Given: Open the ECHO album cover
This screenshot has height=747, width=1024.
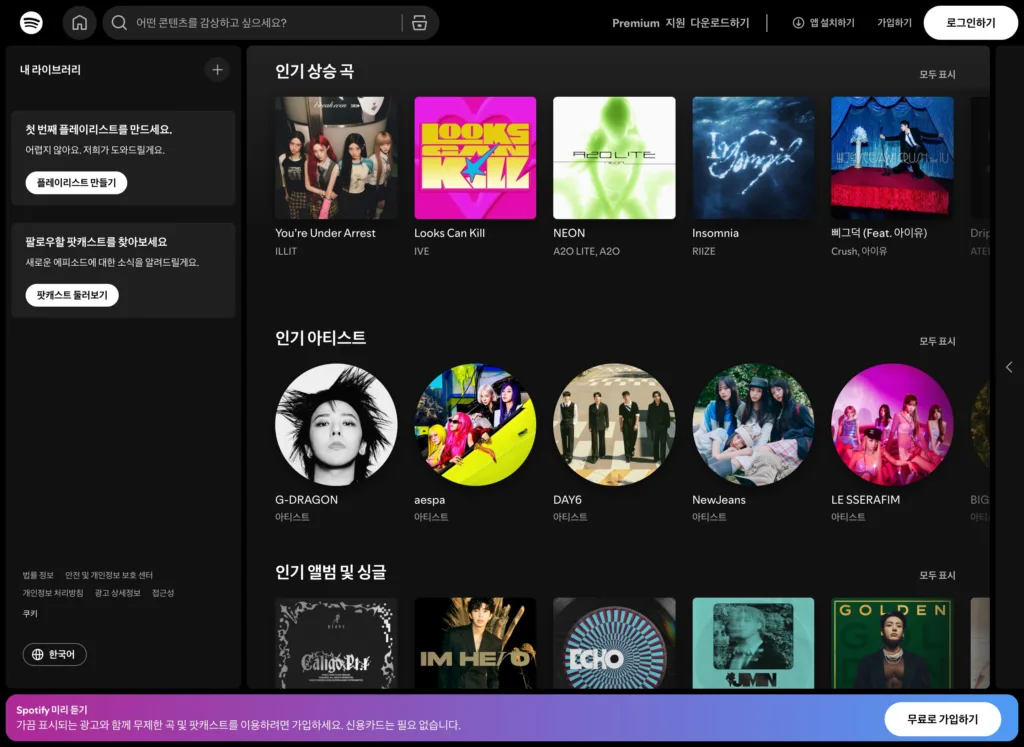Looking at the screenshot, I should click(x=614, y=643).
